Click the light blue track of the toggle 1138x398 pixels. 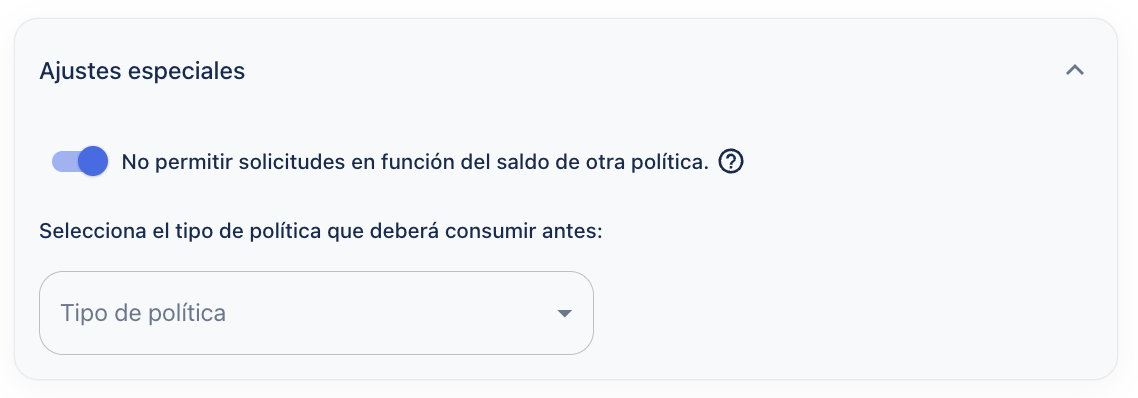pos(64,161)
